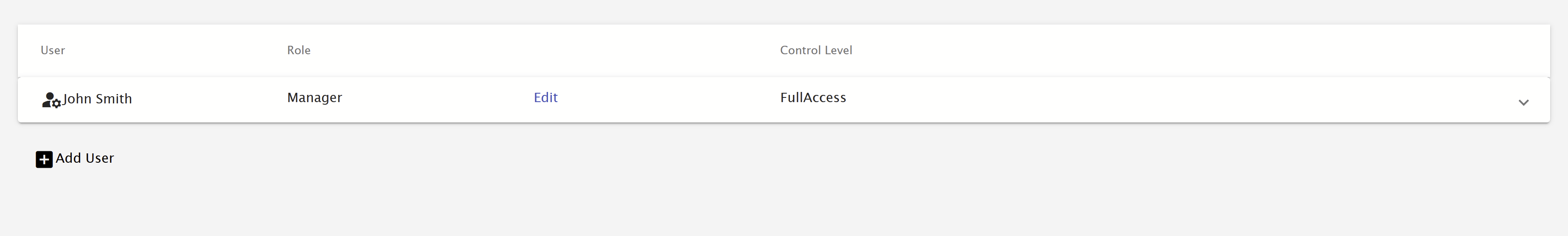Image resolution: width=1568 pixels, height=236 pixels.
Task: Select the admin user icon in John Smith's row
Action: coord(51,100)
